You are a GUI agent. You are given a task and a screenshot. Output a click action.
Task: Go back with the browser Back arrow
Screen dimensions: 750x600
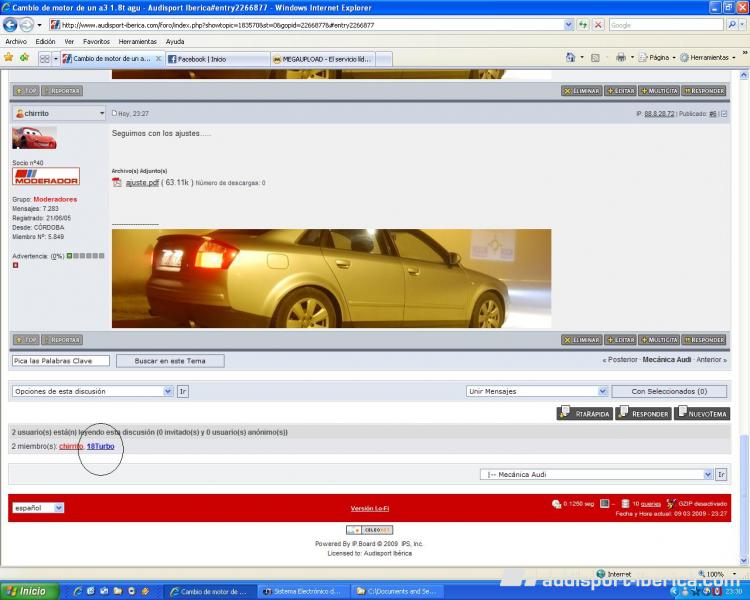[10, 24]
